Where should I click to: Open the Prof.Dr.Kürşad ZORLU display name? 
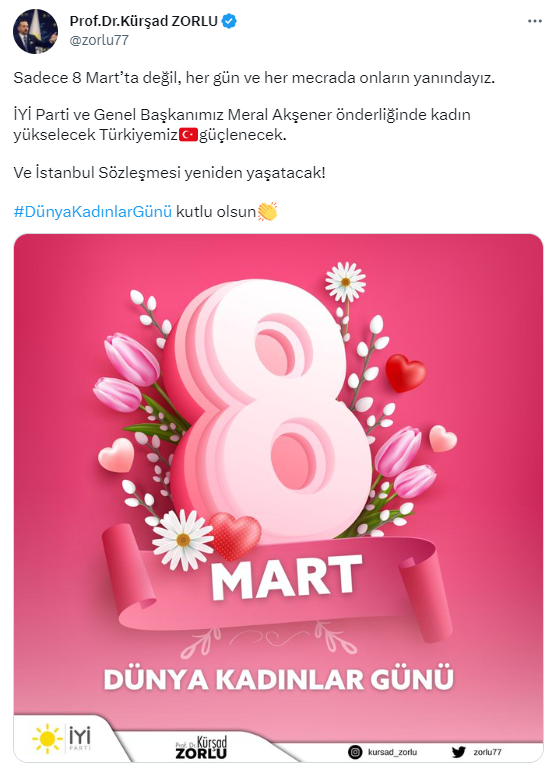pyautogui.click(x=143, y=21)
